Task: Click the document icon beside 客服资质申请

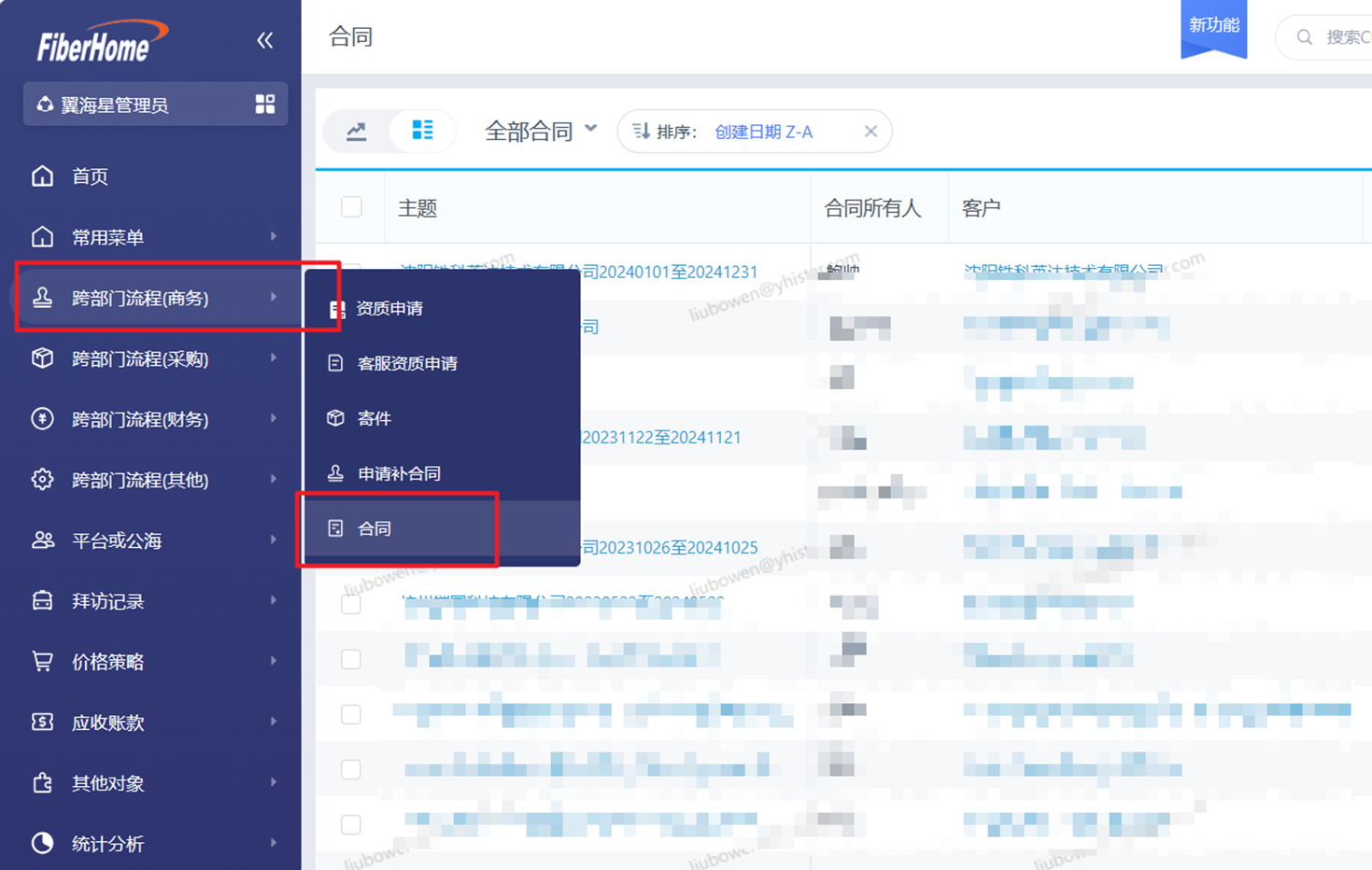Action: click(335, 362)
